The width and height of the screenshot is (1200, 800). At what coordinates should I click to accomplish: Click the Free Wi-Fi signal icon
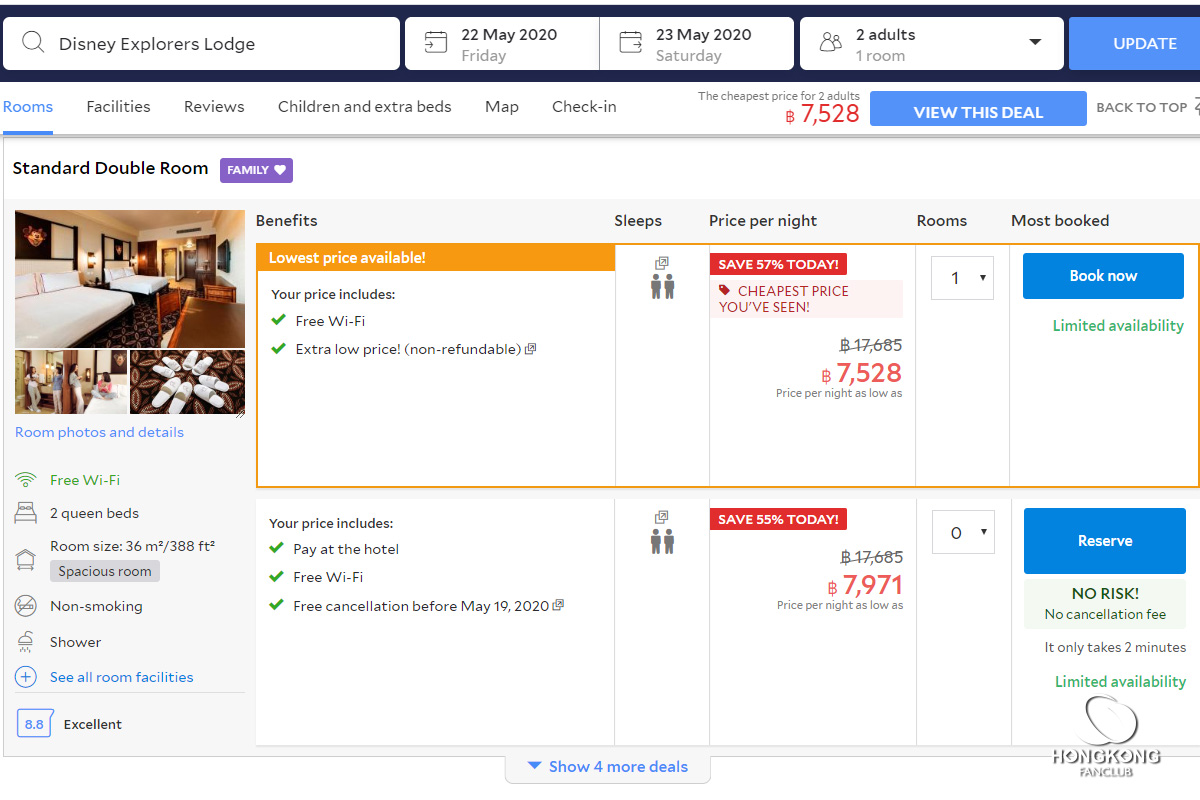pyautogui.click(x=26, y=480)
